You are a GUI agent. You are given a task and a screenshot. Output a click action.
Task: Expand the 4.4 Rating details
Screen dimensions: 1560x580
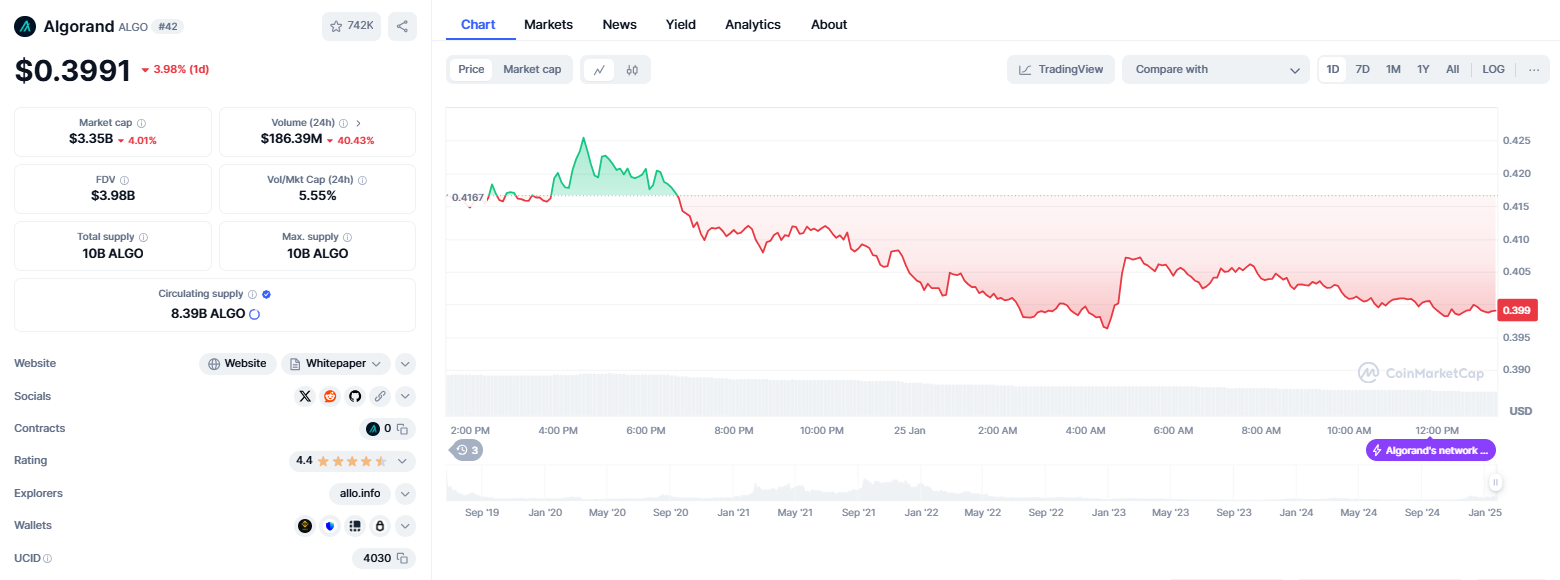coord(402,461)
